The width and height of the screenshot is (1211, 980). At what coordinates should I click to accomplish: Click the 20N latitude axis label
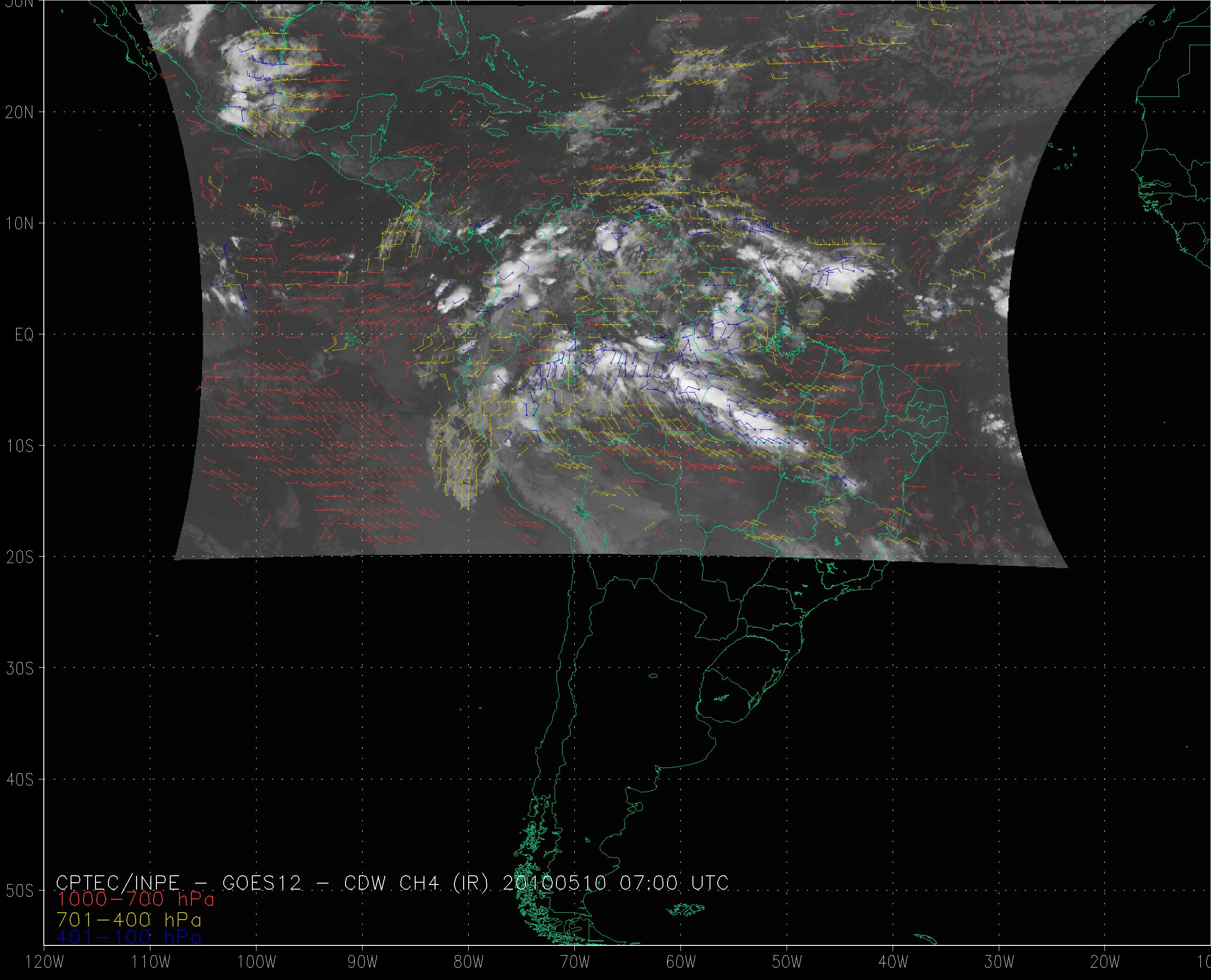pos(20,113)
